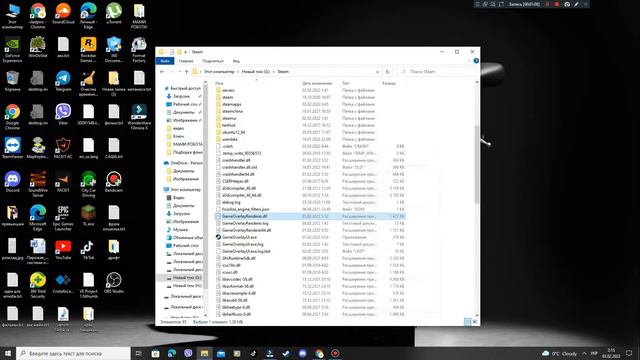Open the TikTok desktop shortcut
Image resolution: width=640 pixels, height=360 pixels.
click(x=89, y=249)
